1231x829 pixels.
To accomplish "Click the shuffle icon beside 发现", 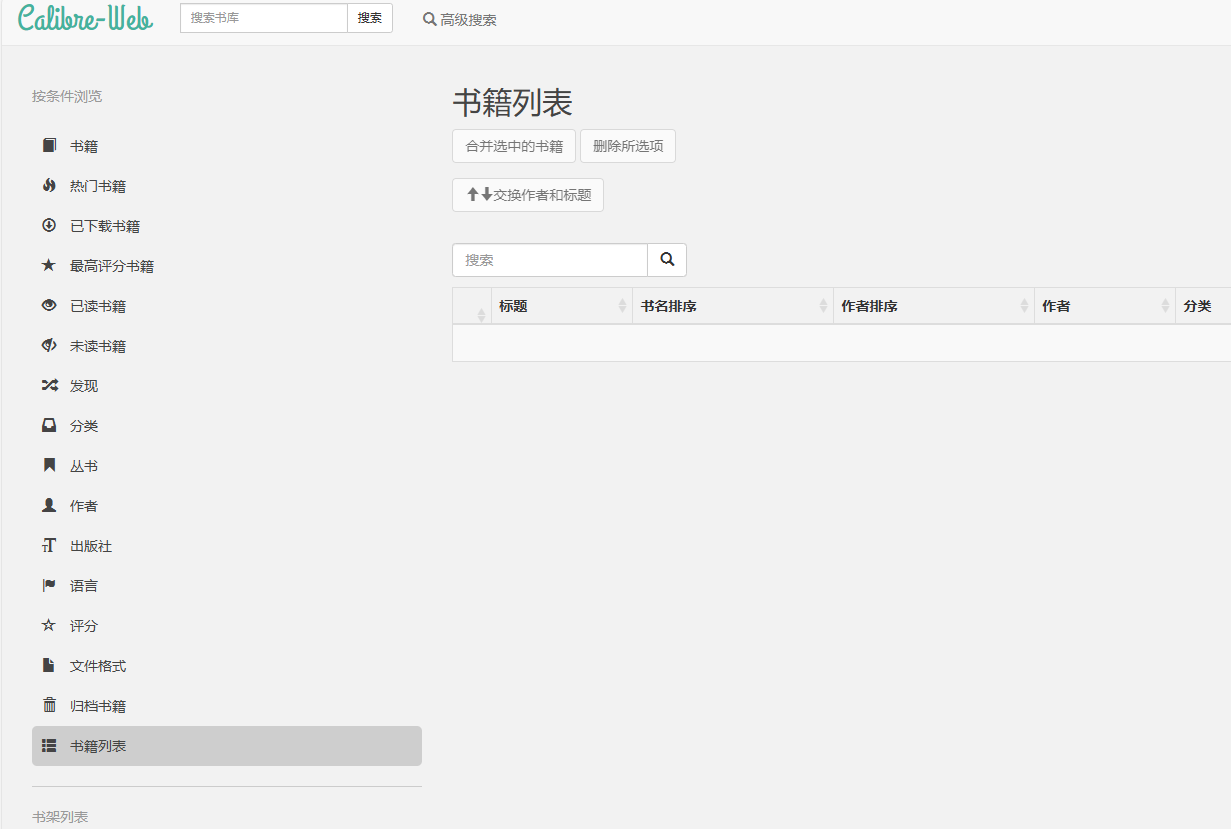I will pos(49,386).
